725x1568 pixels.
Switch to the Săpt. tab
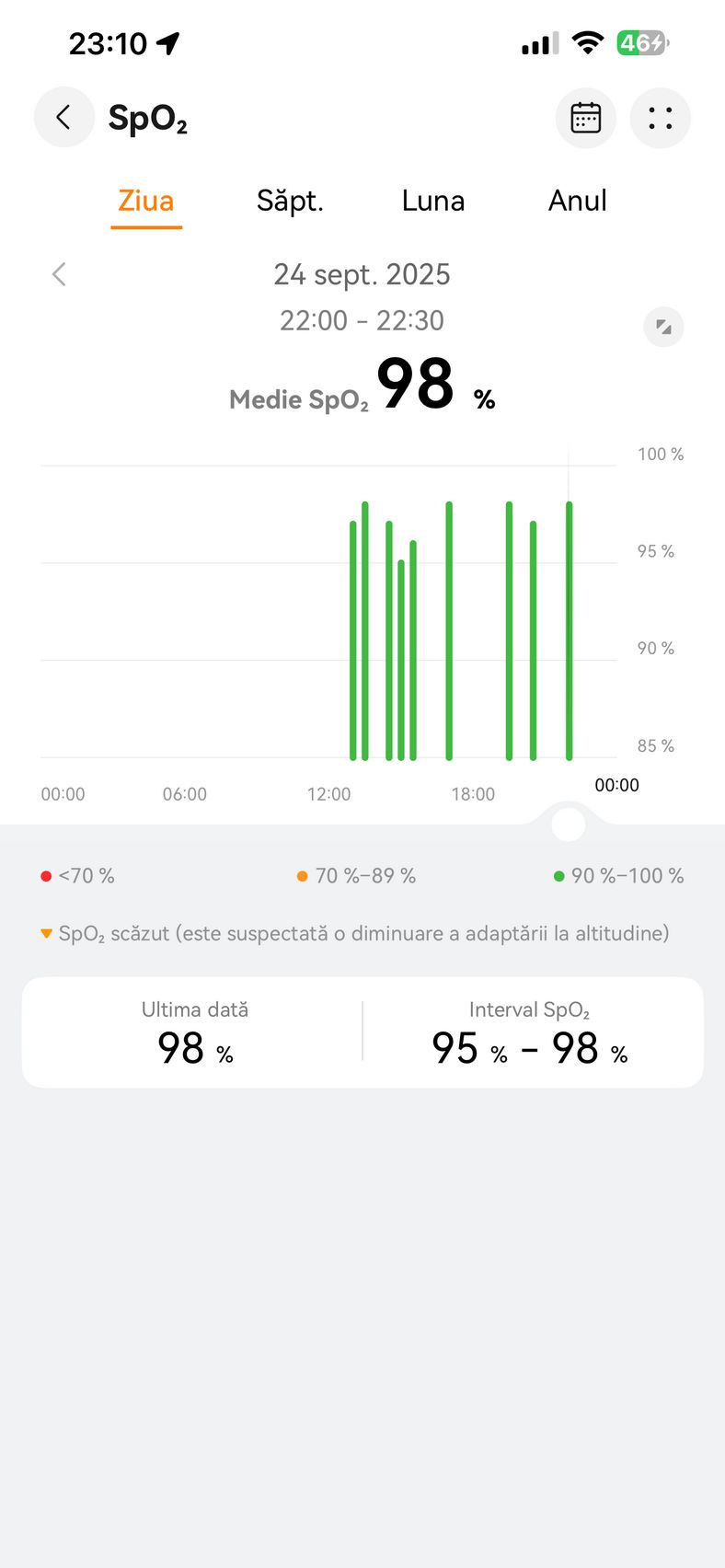pos(290,201)
